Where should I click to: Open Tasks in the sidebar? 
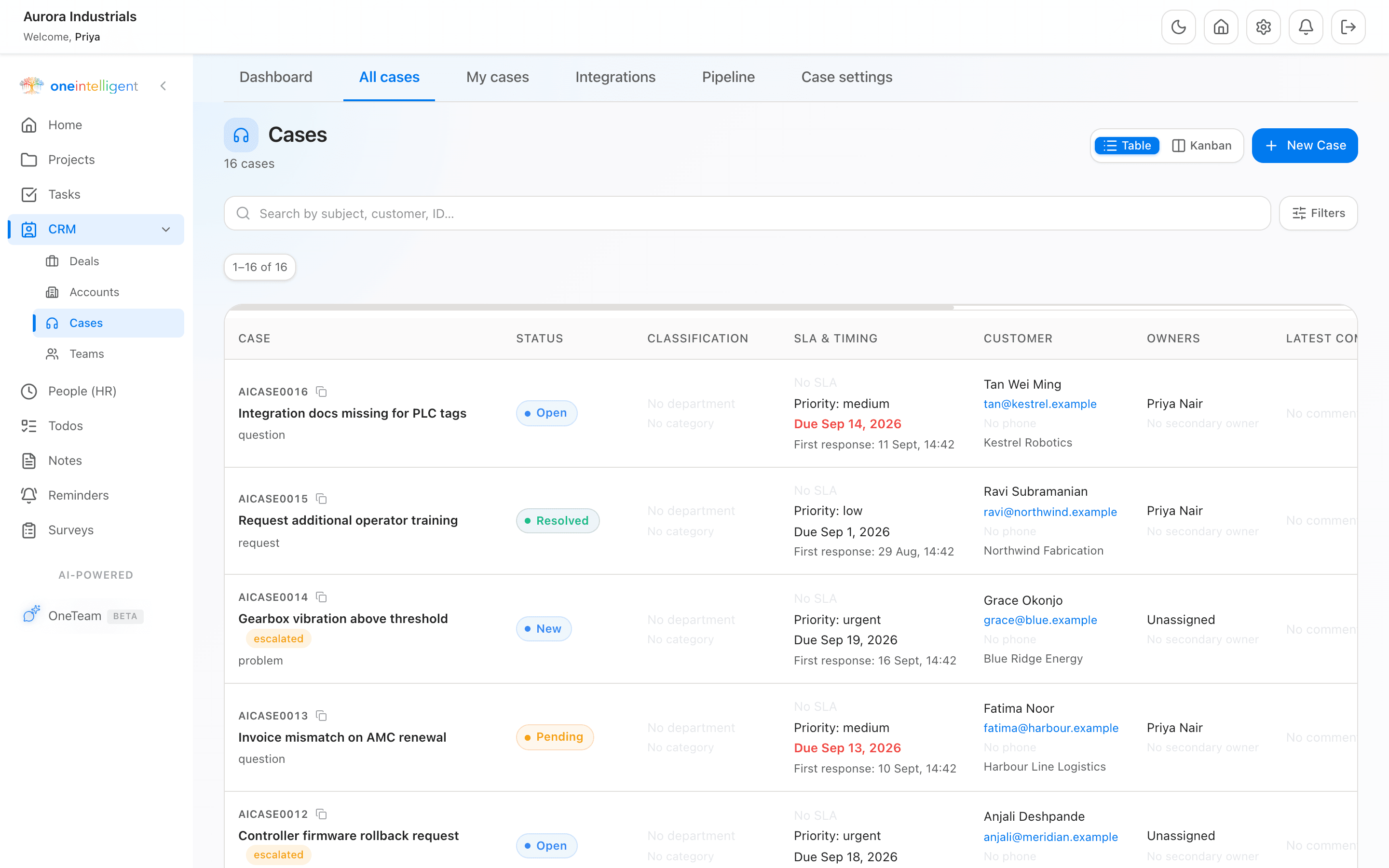[96, 195]
